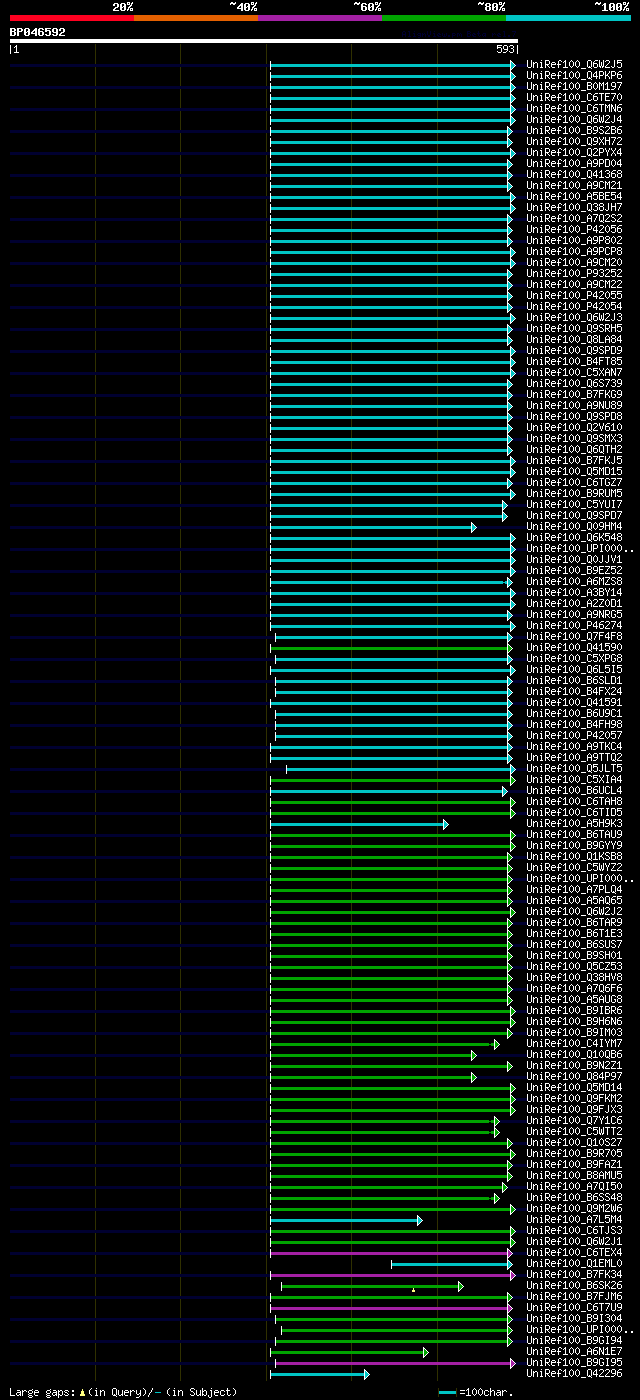Open hit UniRef100_B0M197
The width and height of the screenshot is (640, 1400).
point(574,86)
